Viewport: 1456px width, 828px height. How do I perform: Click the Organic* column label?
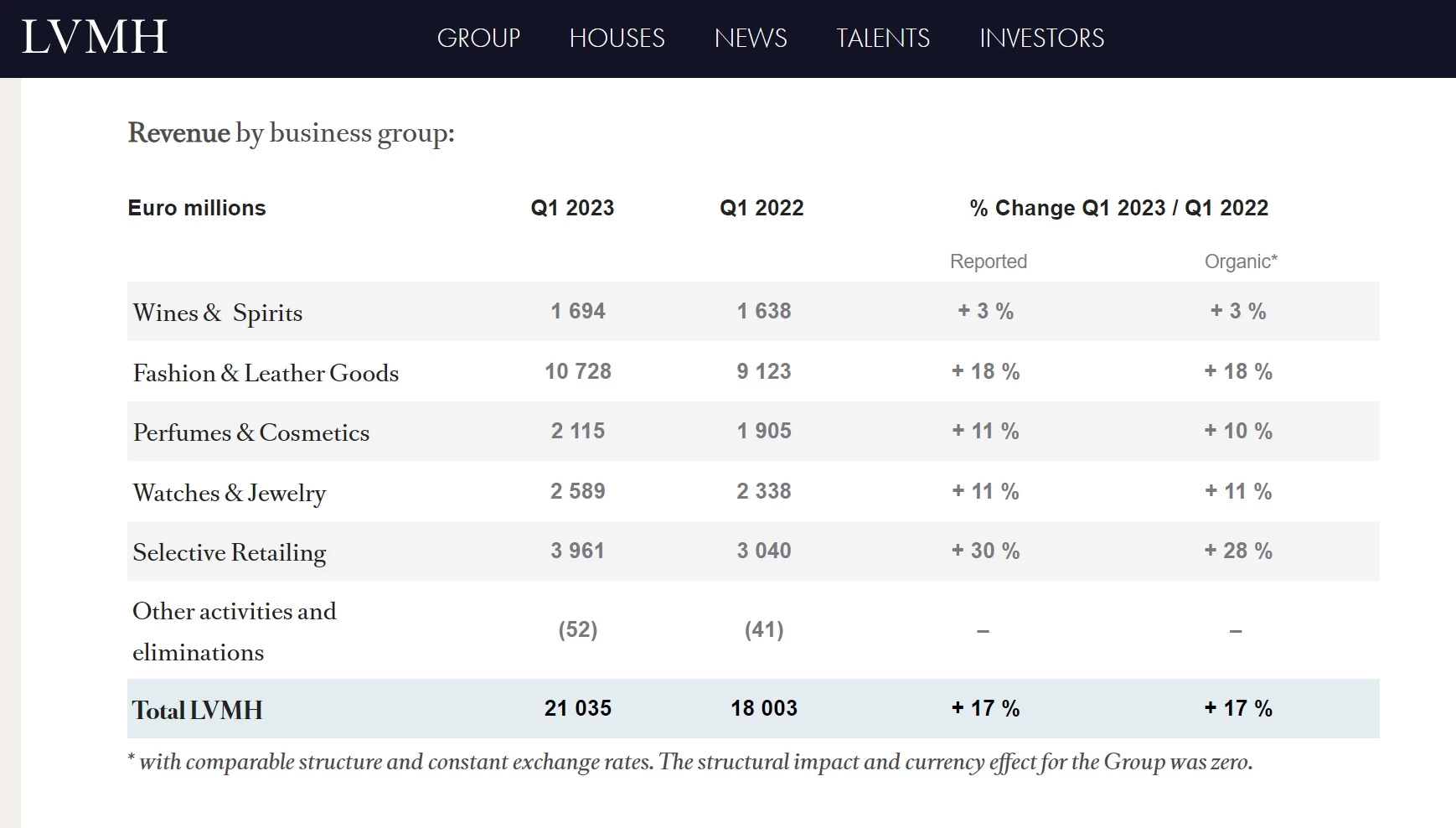point(1241,261)
